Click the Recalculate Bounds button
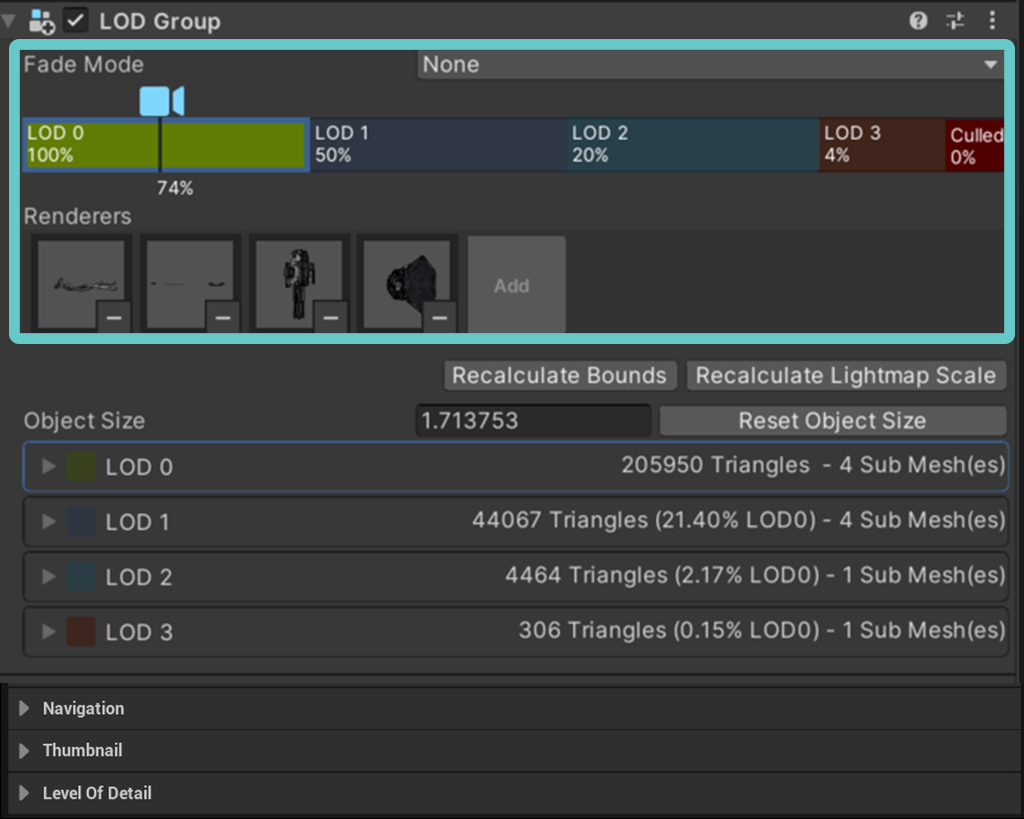The width and height of the screenshot is (1024, 819). point(560,376)
